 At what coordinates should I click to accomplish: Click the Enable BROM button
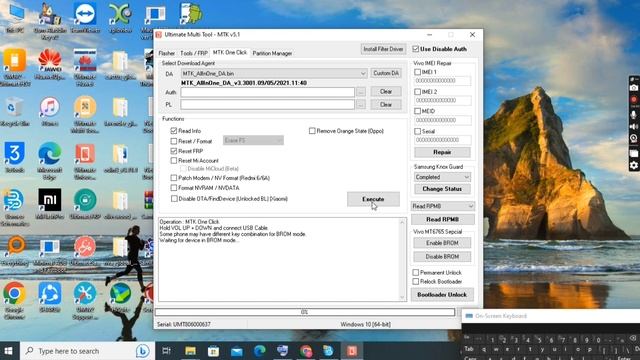(442, 243)
